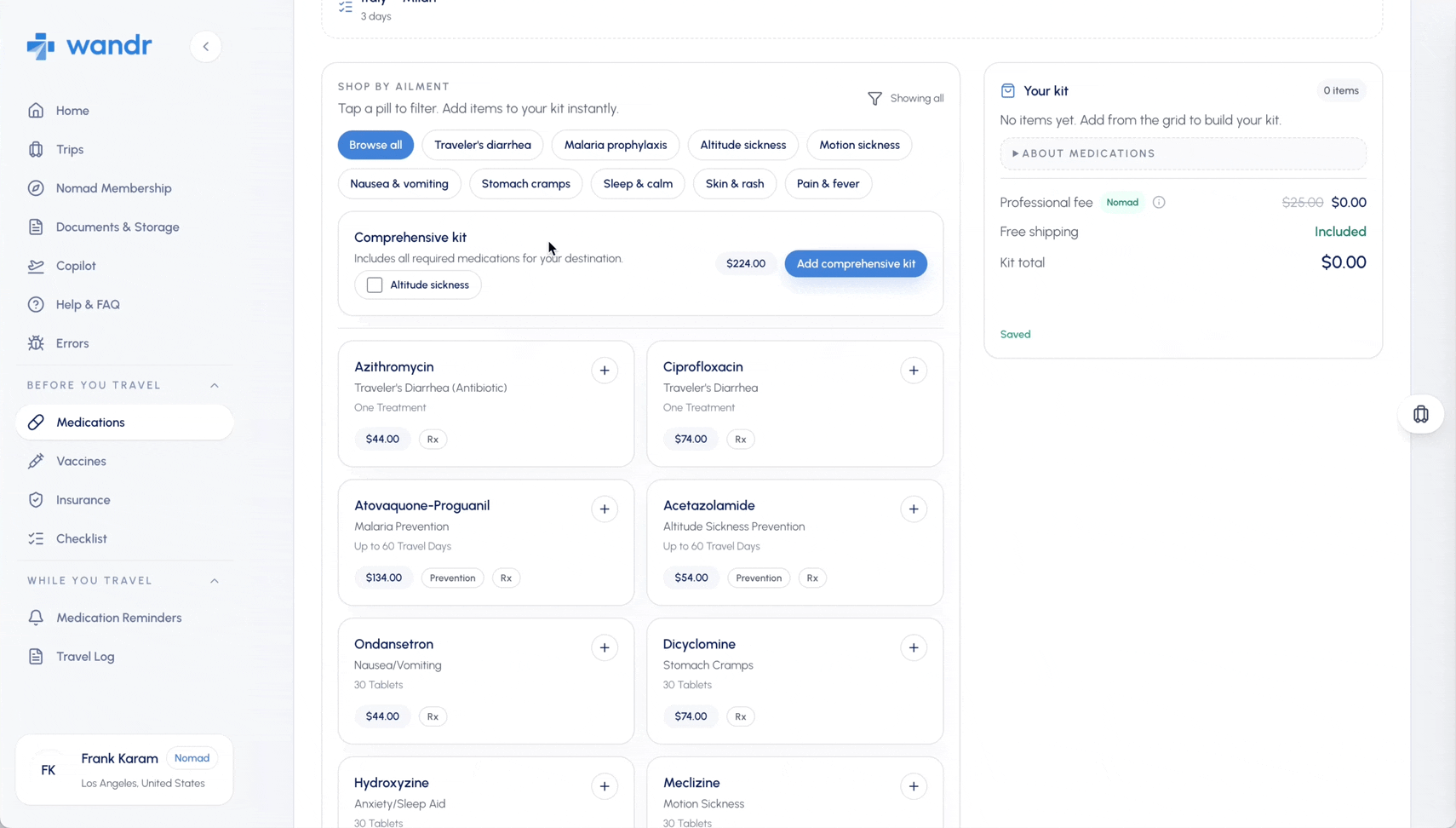Collapse the BEFORE YOU TRAVEL section
The image size is (1456, 828).
pos(214,384)
